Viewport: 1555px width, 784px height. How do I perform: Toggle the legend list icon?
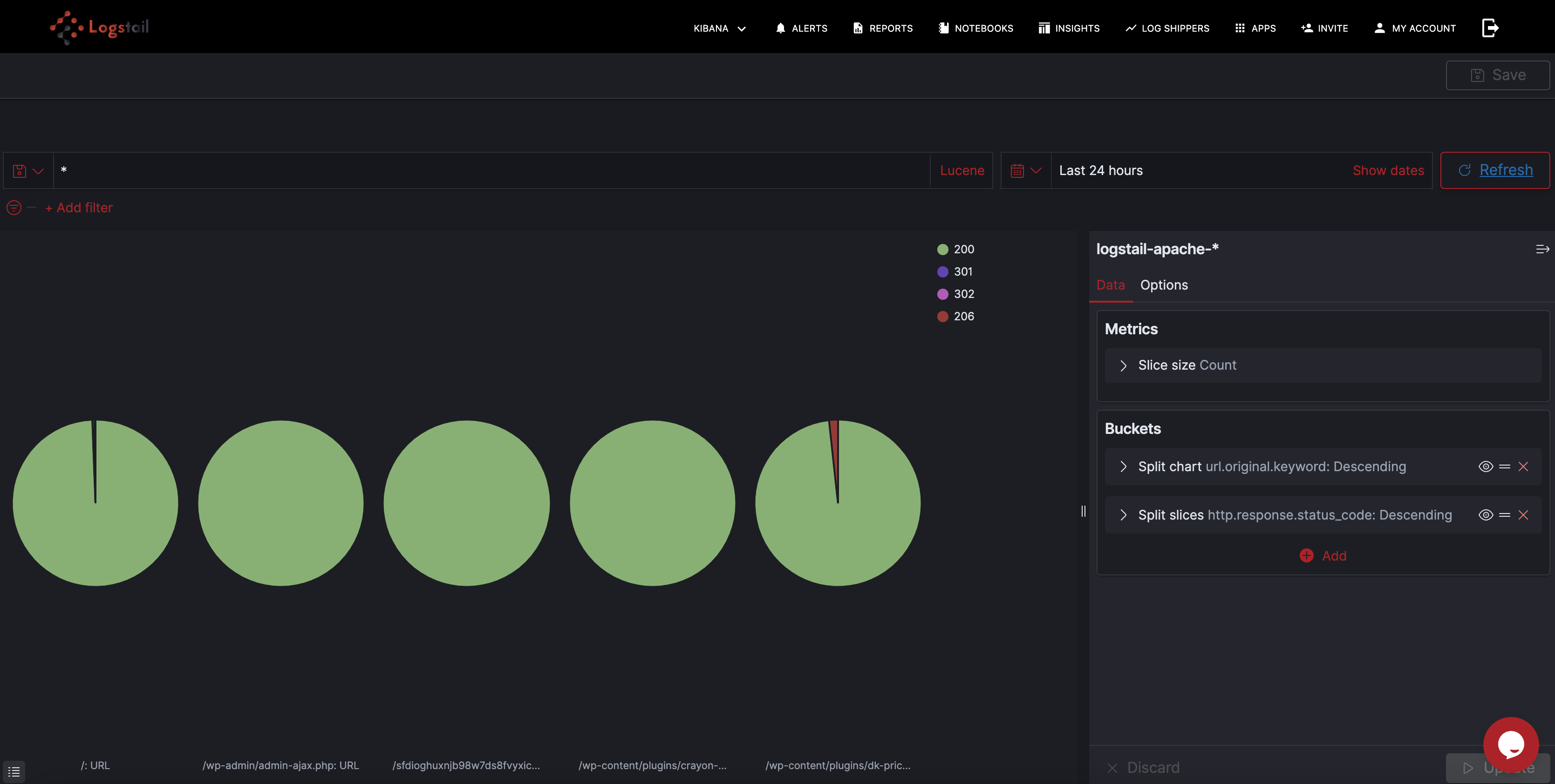pyautogui.click(x=14, y=771)
